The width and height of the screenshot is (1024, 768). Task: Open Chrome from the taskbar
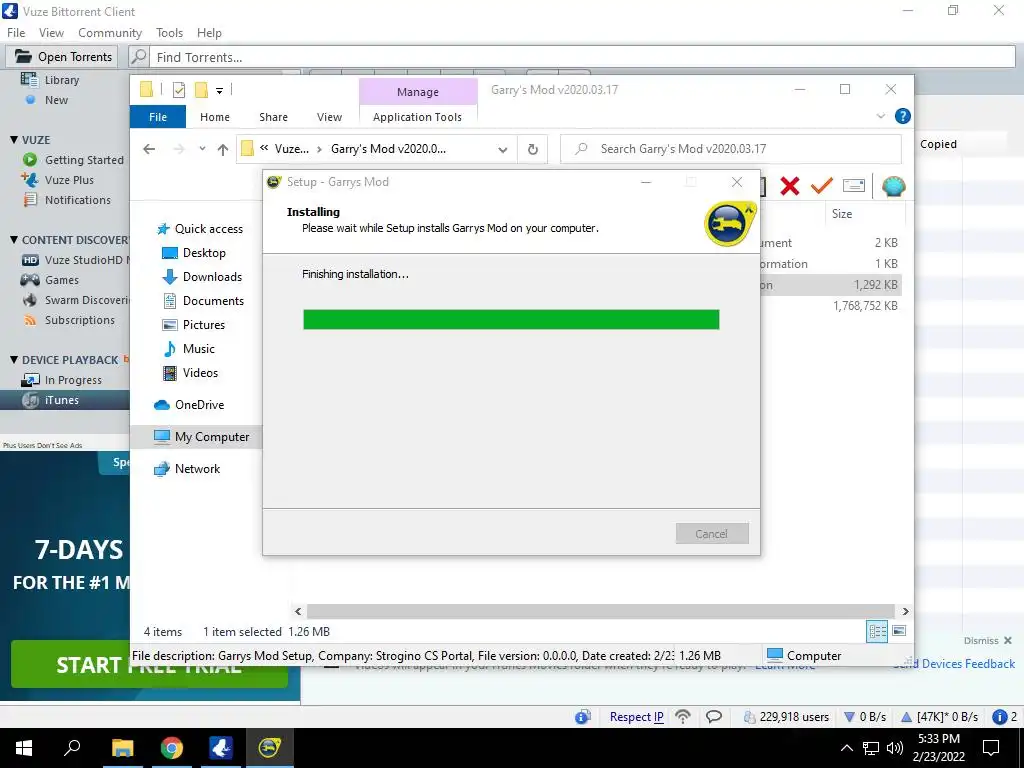172,748
